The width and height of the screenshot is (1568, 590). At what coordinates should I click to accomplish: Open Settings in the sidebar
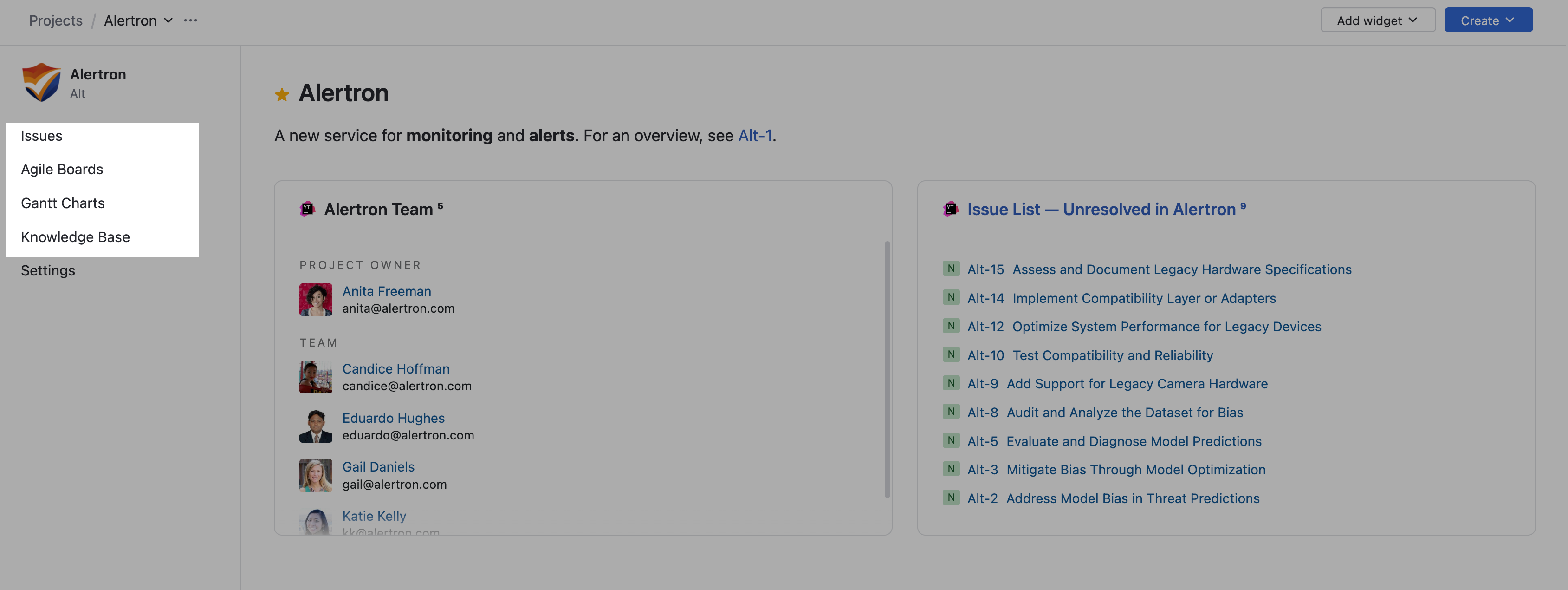pos(48,270)
